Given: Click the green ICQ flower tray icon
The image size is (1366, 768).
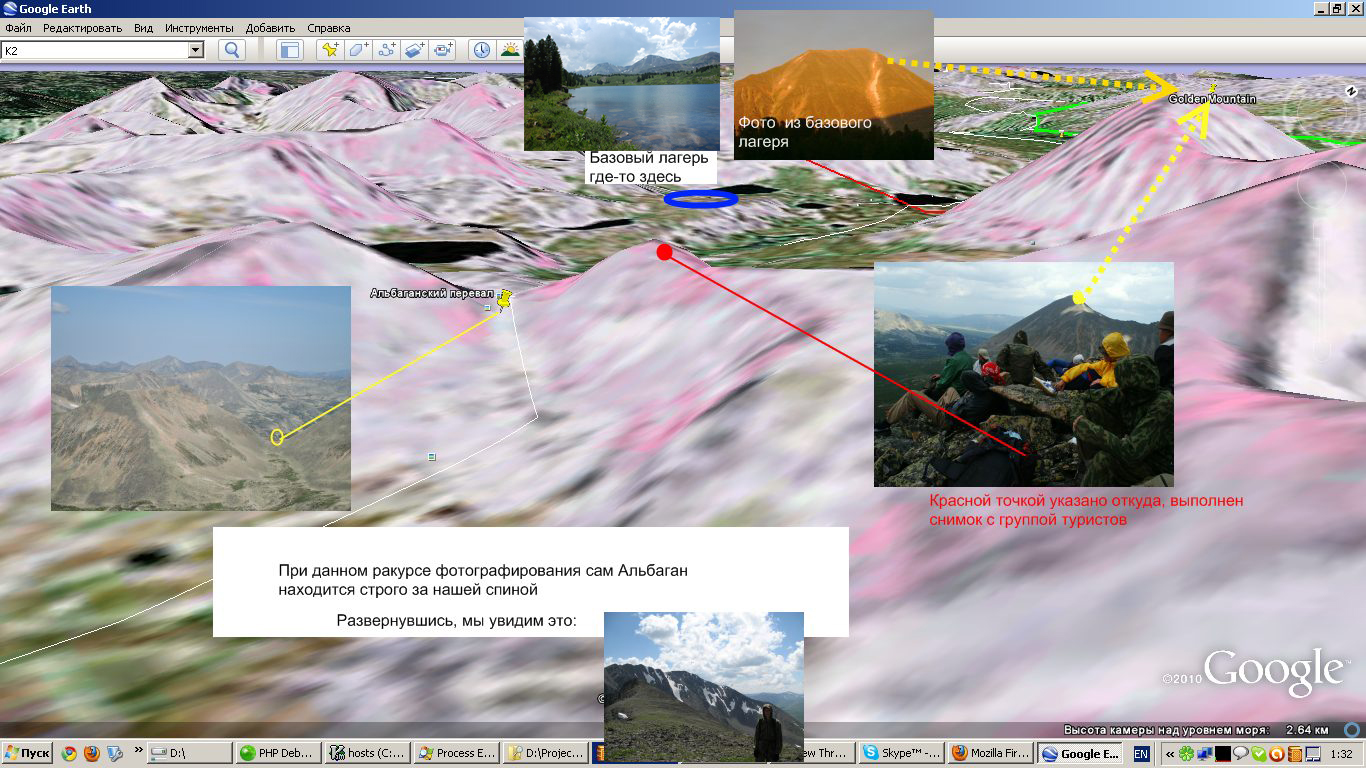Looking at the screenshot, I should point(1186,754).
